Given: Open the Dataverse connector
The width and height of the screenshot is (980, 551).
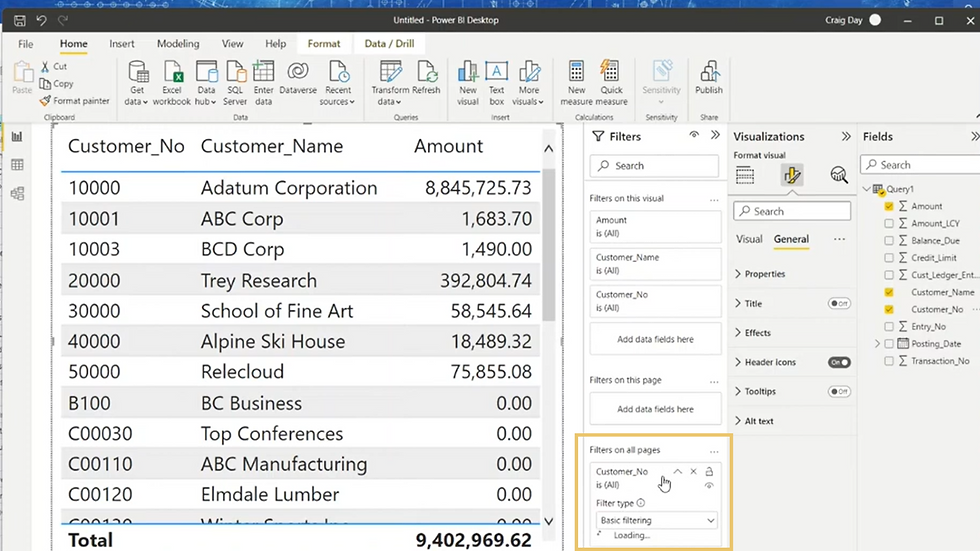Looking at the screenshot, I should coord(298,77).
